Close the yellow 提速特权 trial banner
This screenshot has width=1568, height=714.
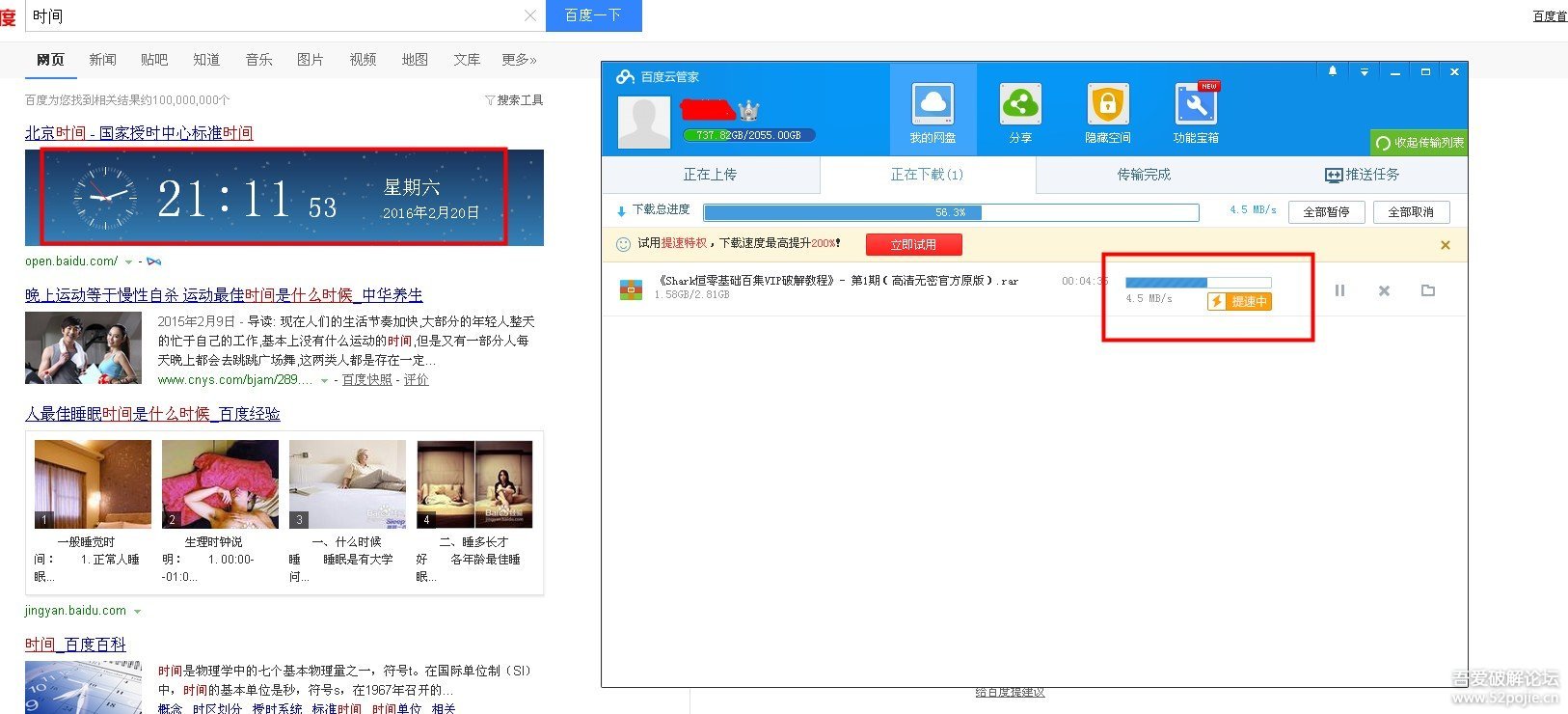(x=1446, y=245)
